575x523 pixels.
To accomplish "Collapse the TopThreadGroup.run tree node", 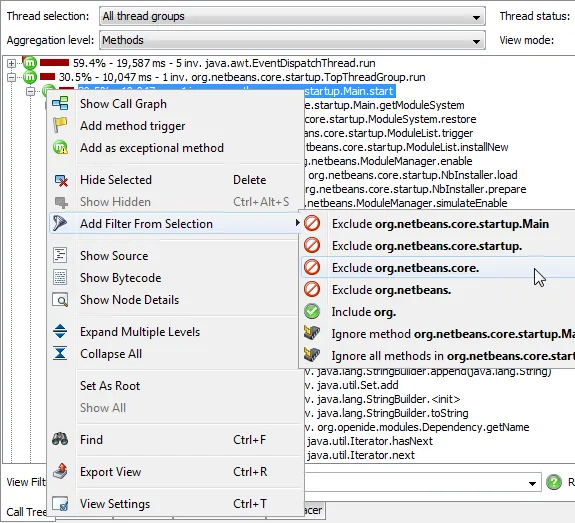I will click(x=11, y=77).
